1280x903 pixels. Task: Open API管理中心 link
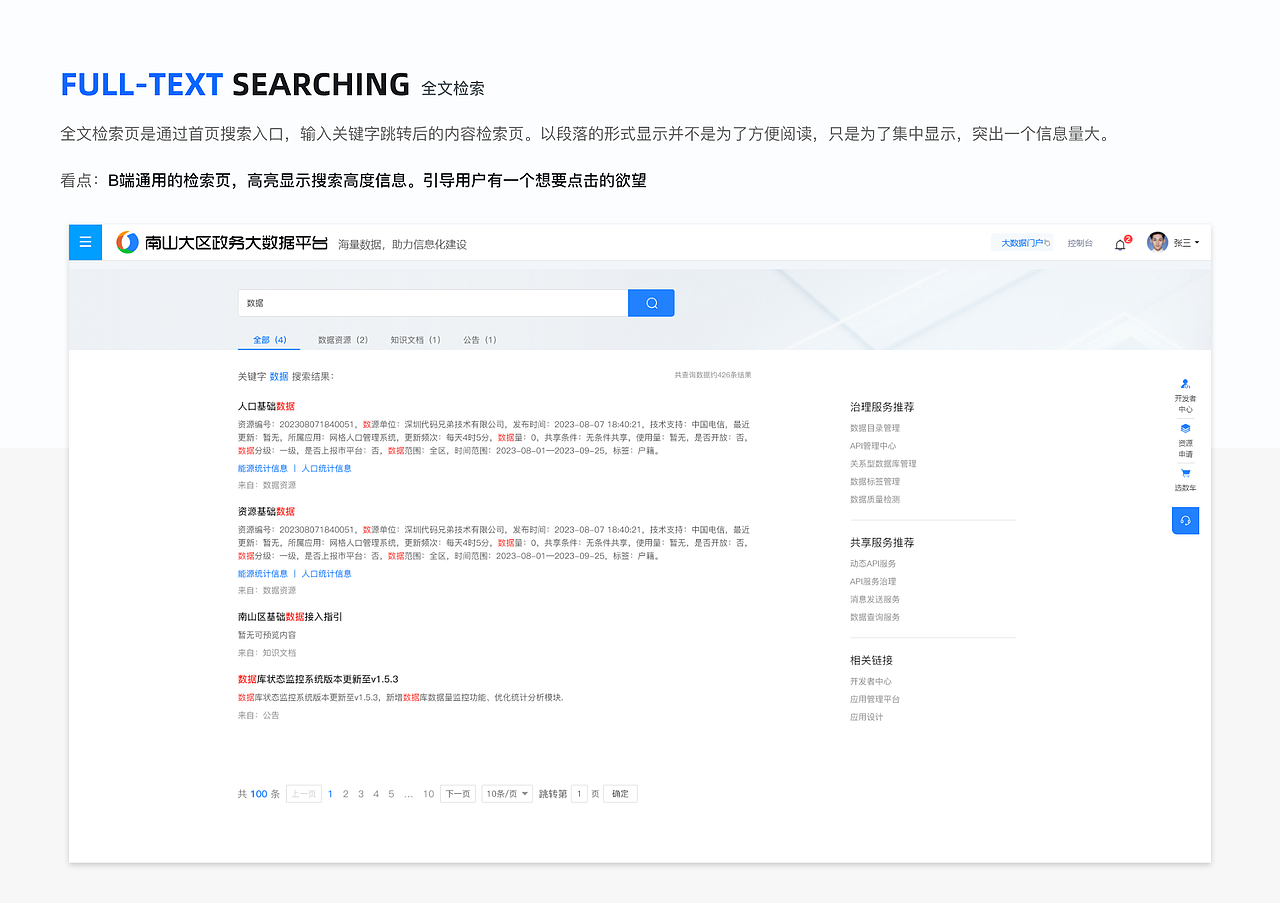(873, 446)
